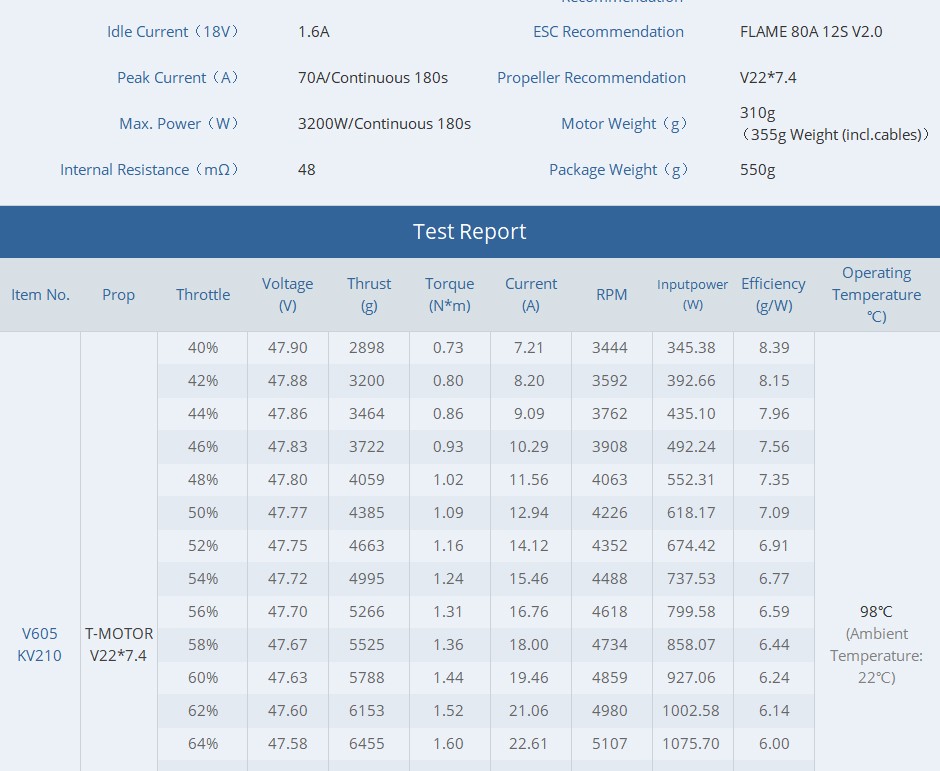Select the Throttle column header
The image size is (940, 771).
pos(203,295)
